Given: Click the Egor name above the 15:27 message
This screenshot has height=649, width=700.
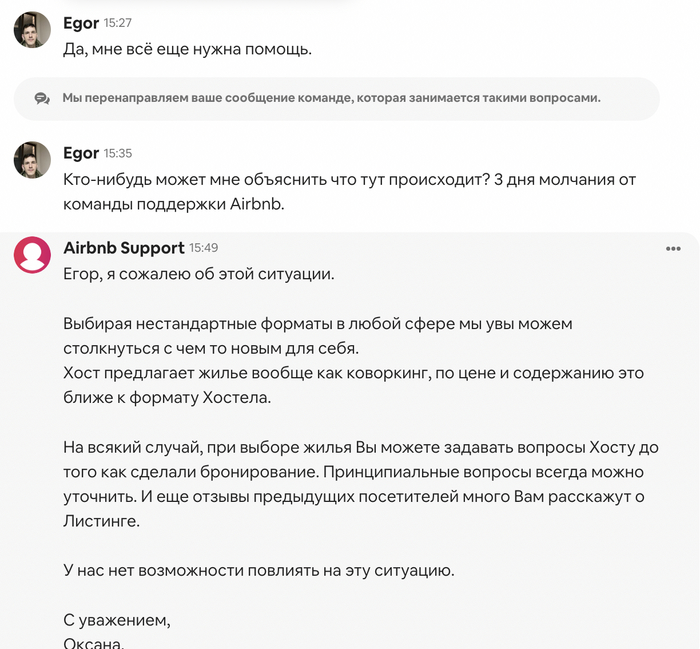Looking at the screenshot, I should point(81,22).
